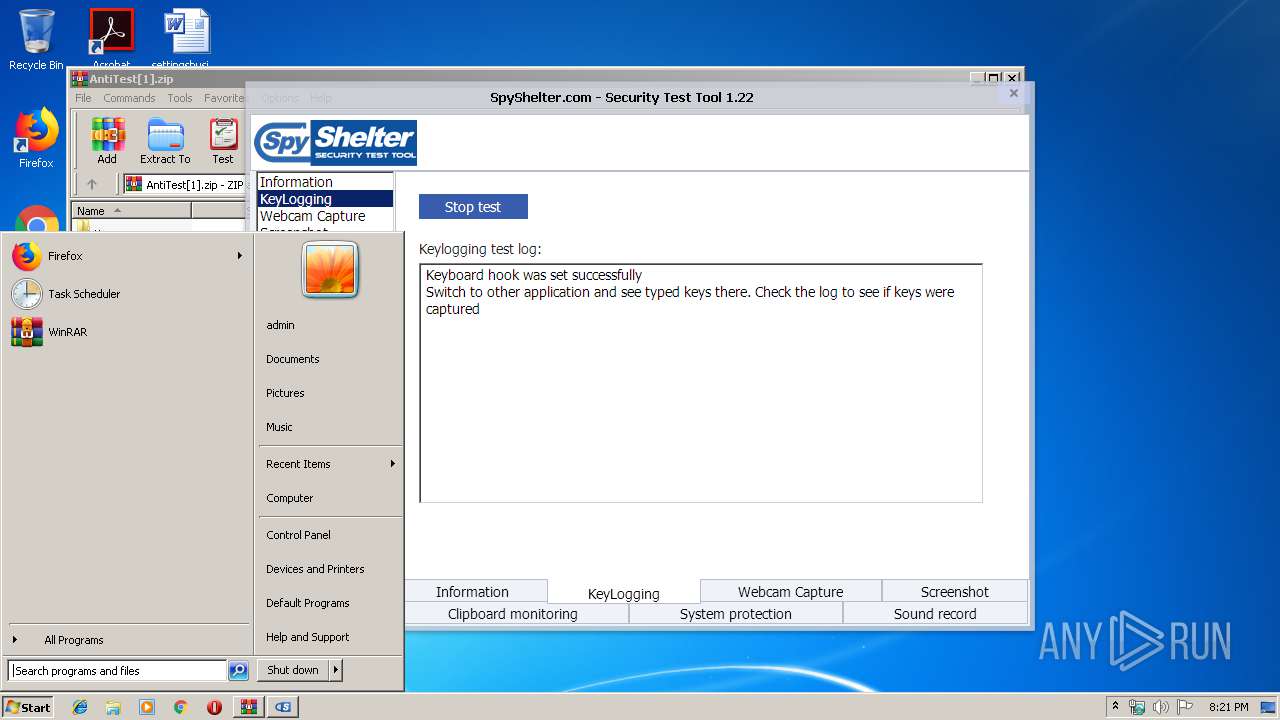Viewport: 1280px width, 720px height.
Task: Close the SpyShelter Security Test Tool window
Action: (x=1013, y=93)
